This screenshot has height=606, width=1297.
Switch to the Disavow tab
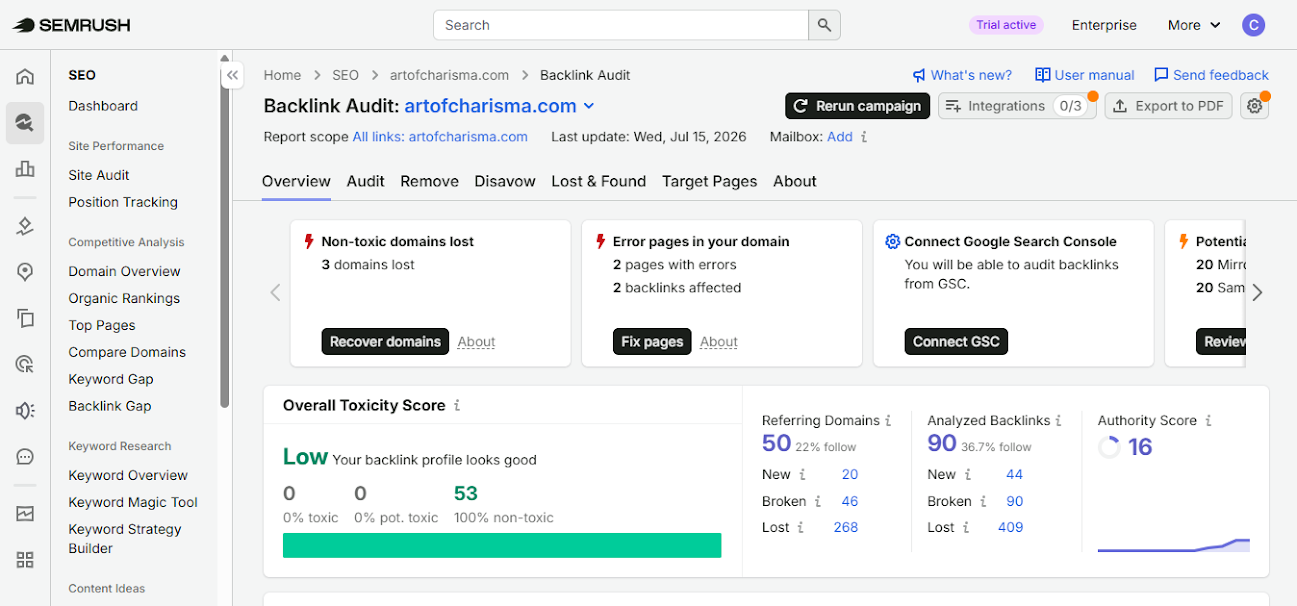pos(505,181)
